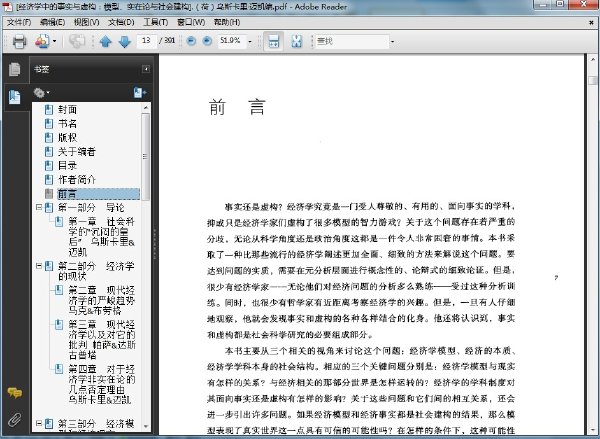The image size is (600, 439).
Task: Click bookmarks list scroll down arrow
Action: (x=146, y=426)
